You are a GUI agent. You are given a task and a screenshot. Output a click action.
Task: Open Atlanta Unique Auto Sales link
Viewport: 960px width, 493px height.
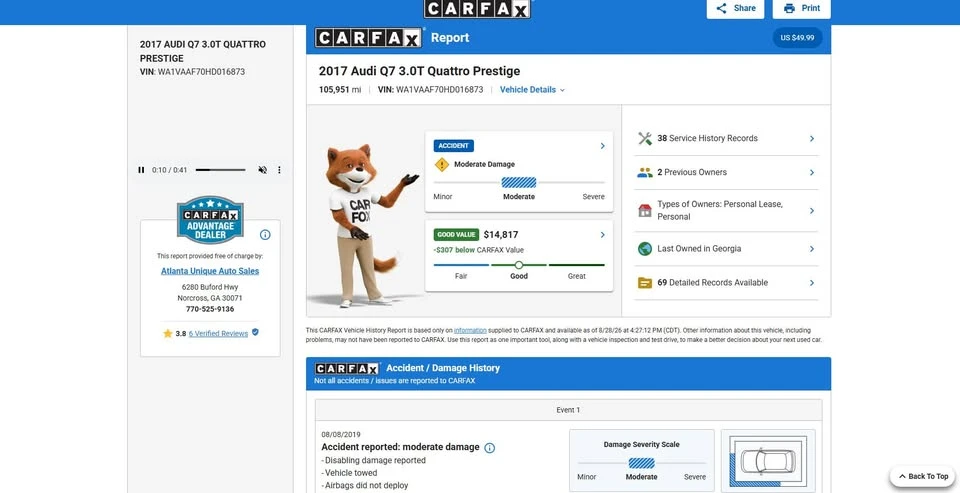210,271
